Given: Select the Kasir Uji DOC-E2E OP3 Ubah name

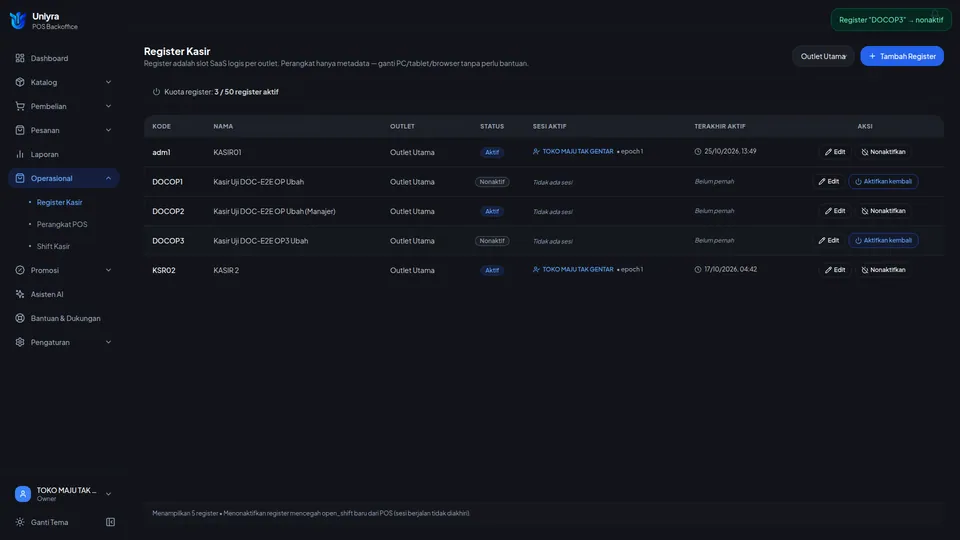Looking at the screenshot, I should (x=260, y=241).
